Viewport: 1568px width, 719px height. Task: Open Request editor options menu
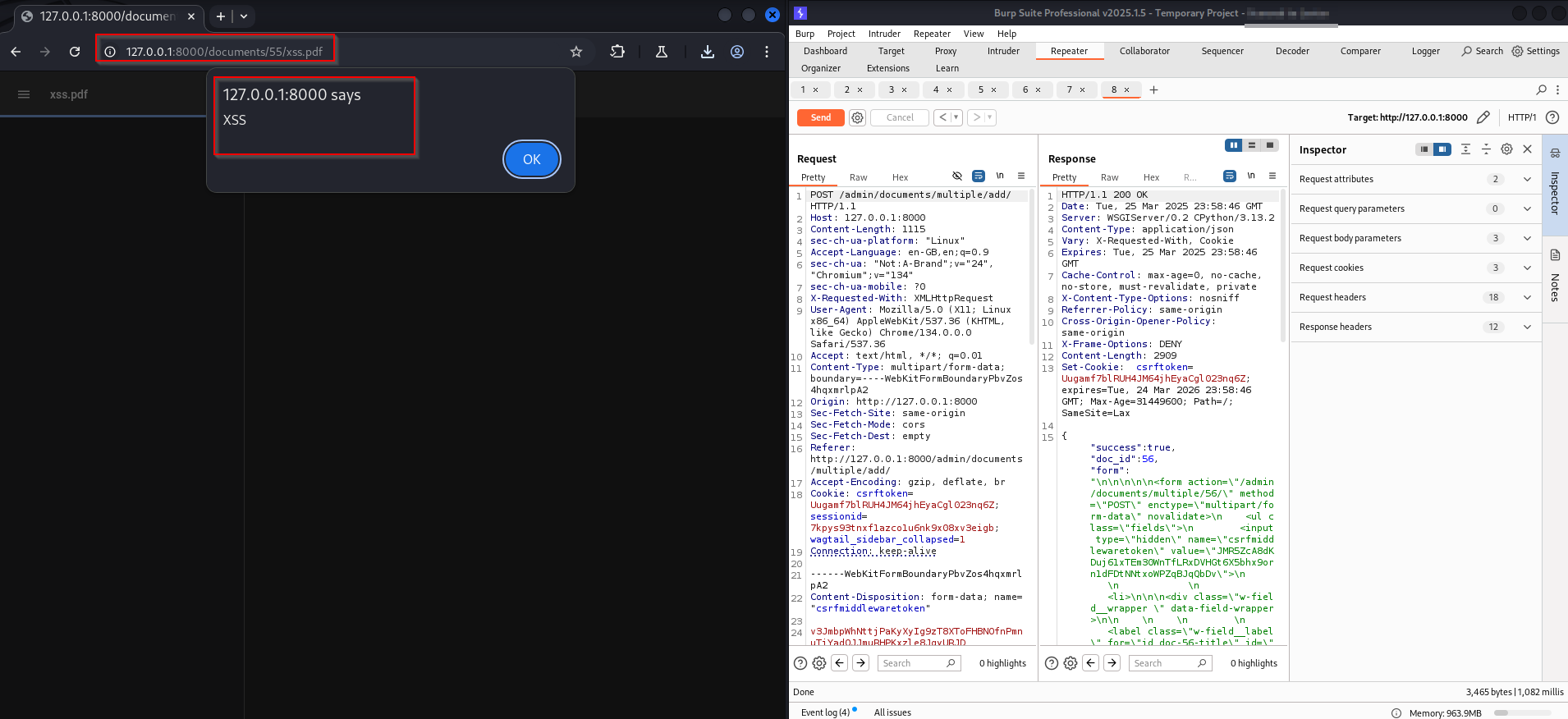1021,176
